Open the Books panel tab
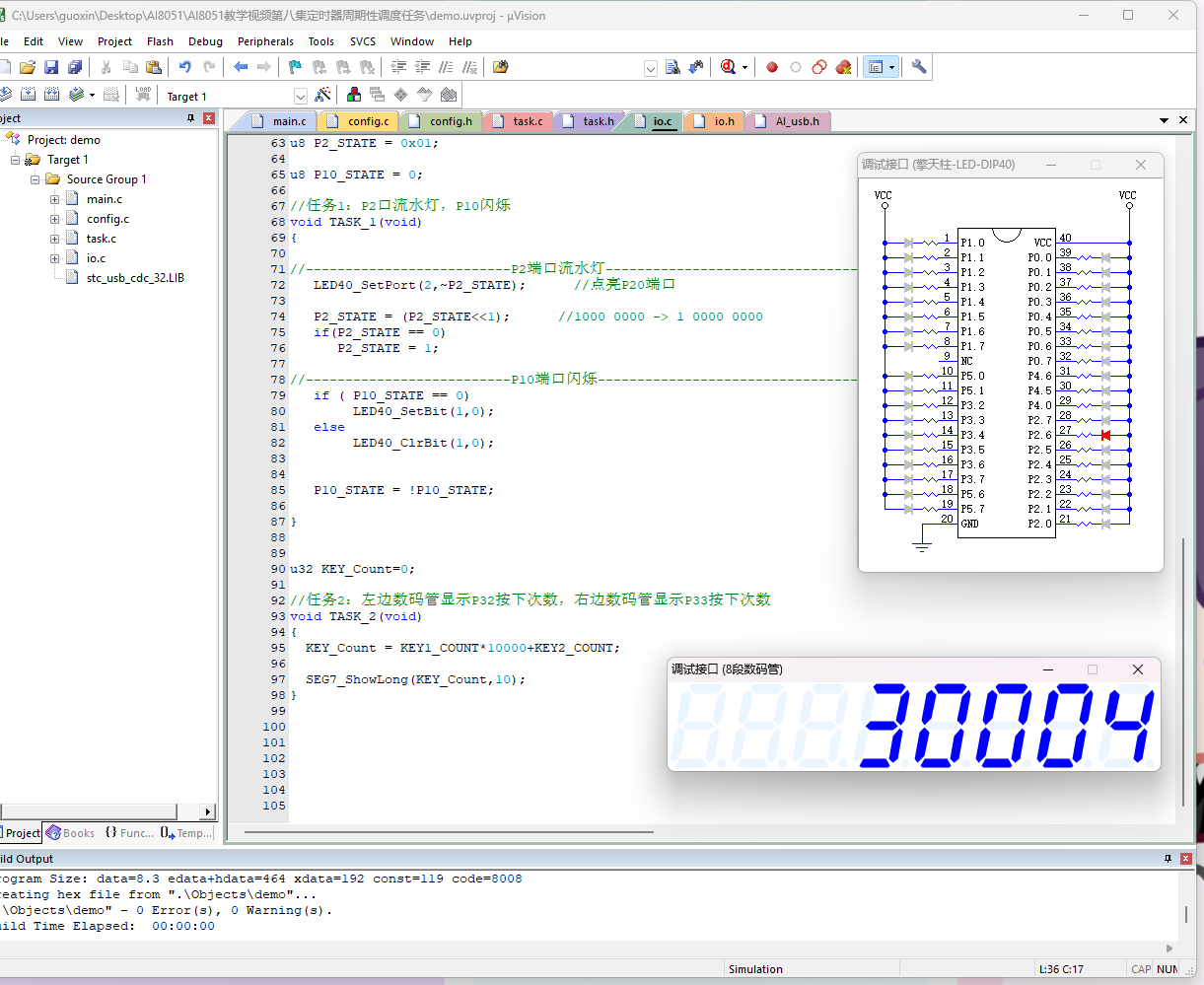This screenshot has width=1204, height=985. click(x=71, y=833)
